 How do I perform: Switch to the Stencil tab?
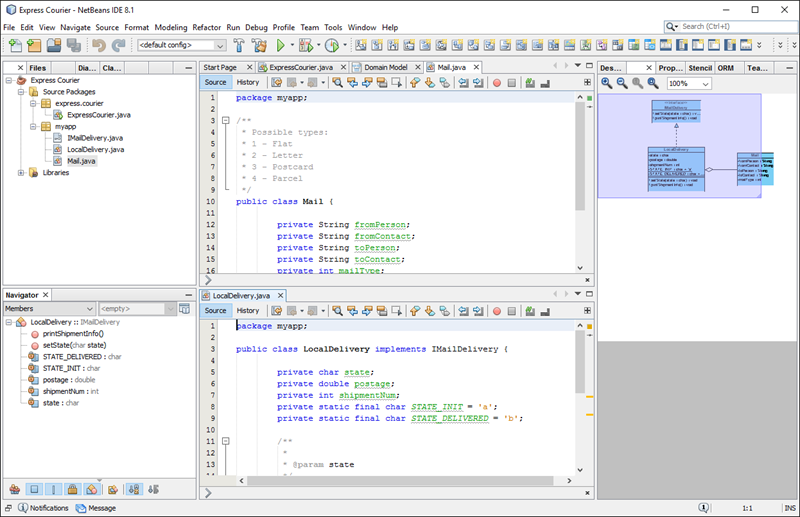(700, 68)
